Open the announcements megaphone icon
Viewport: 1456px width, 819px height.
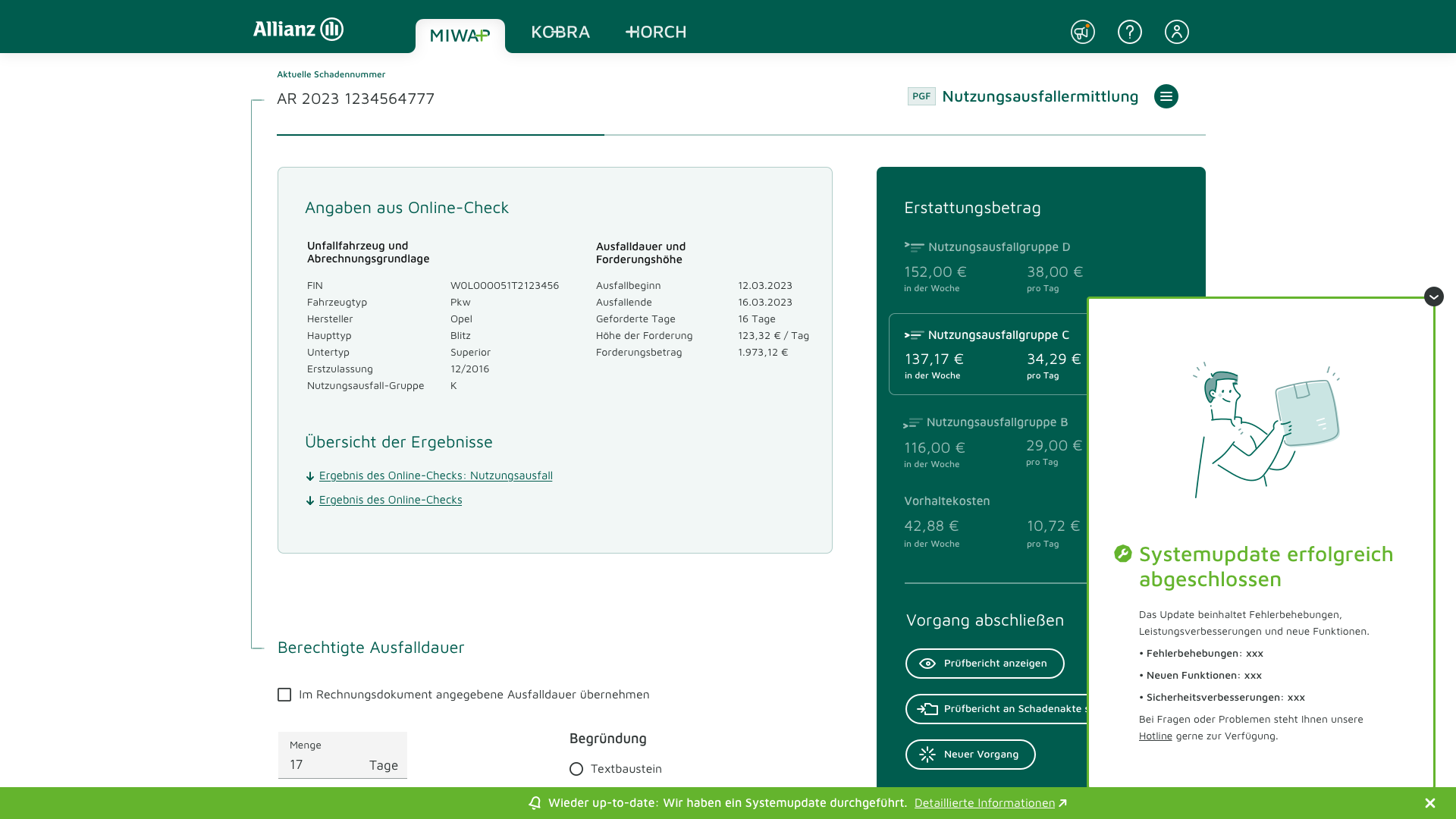tap(1082, 32)
